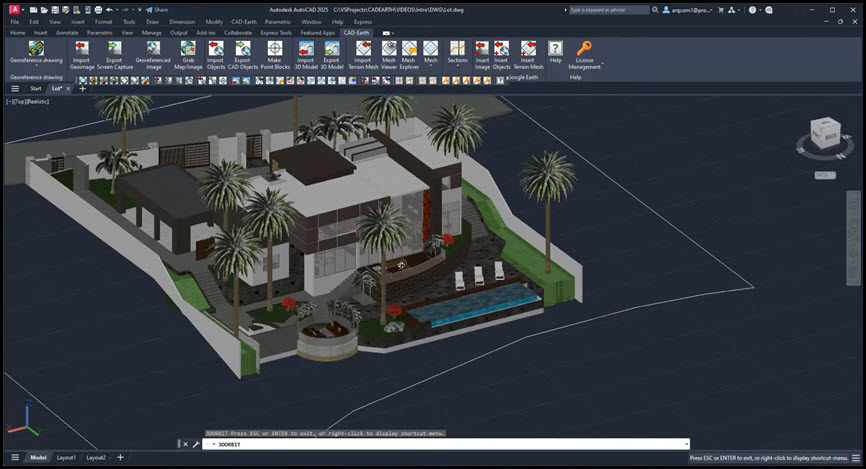Open the signed-in account dropdown
This screenshot has height=469, width=866.
pos(688,10)
